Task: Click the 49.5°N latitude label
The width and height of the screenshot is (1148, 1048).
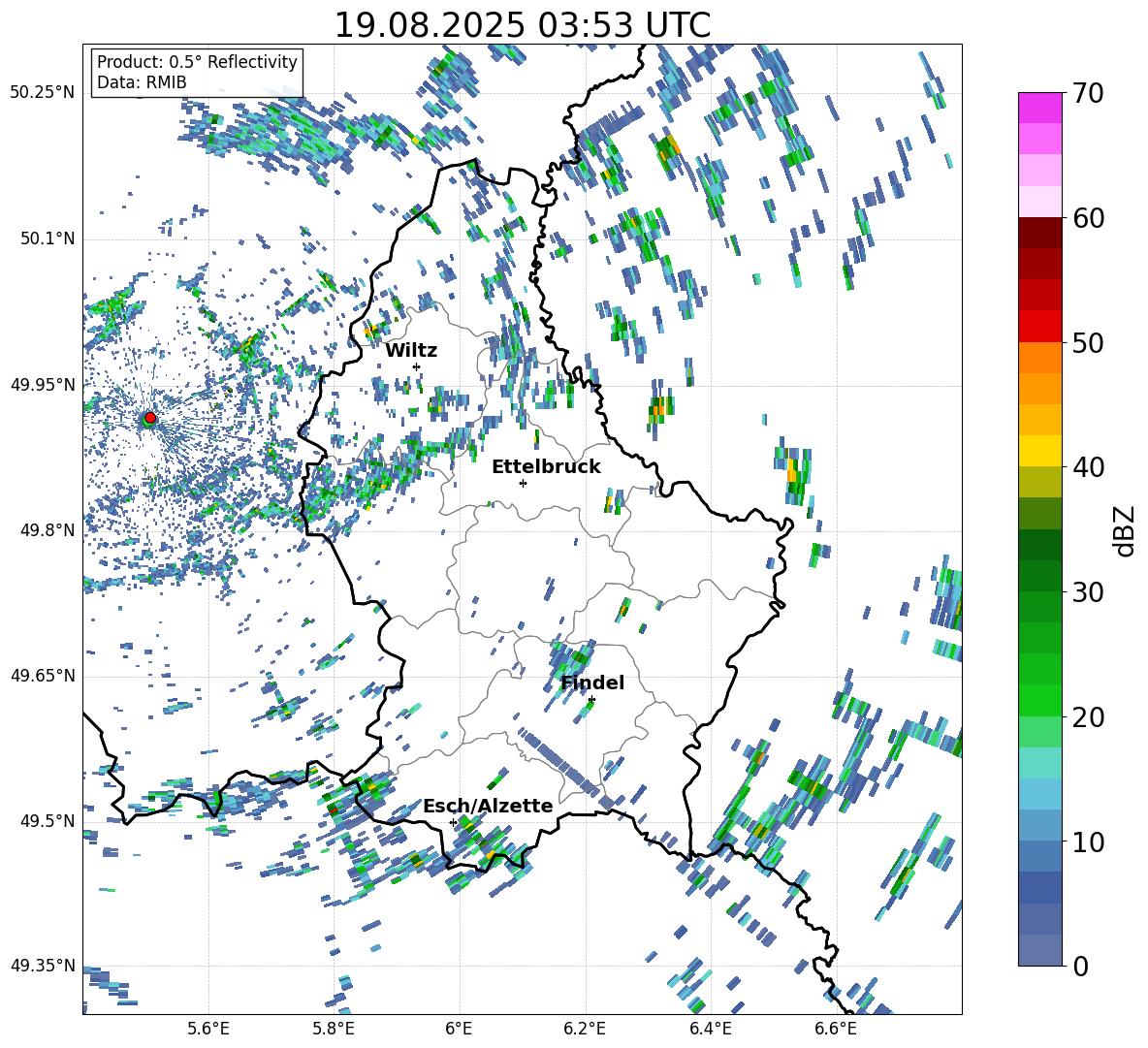Action: click(x=47, y=820)
